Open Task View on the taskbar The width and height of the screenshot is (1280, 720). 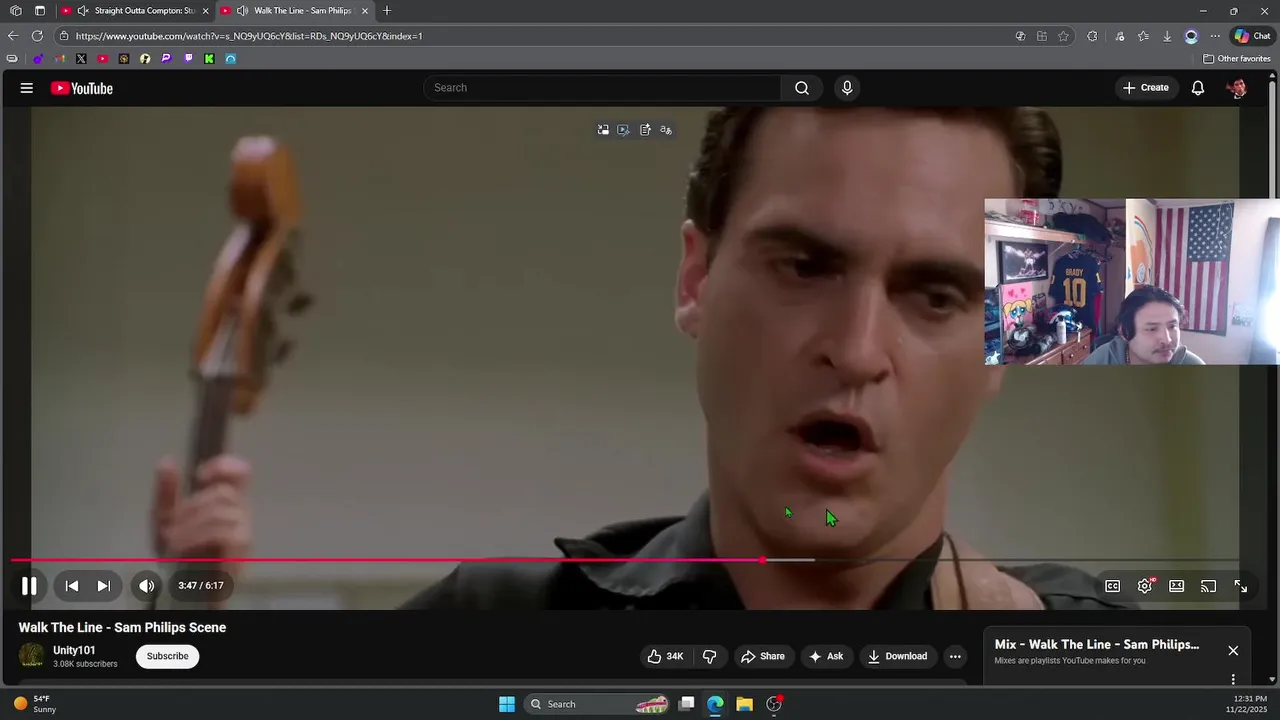pos(686,704)
